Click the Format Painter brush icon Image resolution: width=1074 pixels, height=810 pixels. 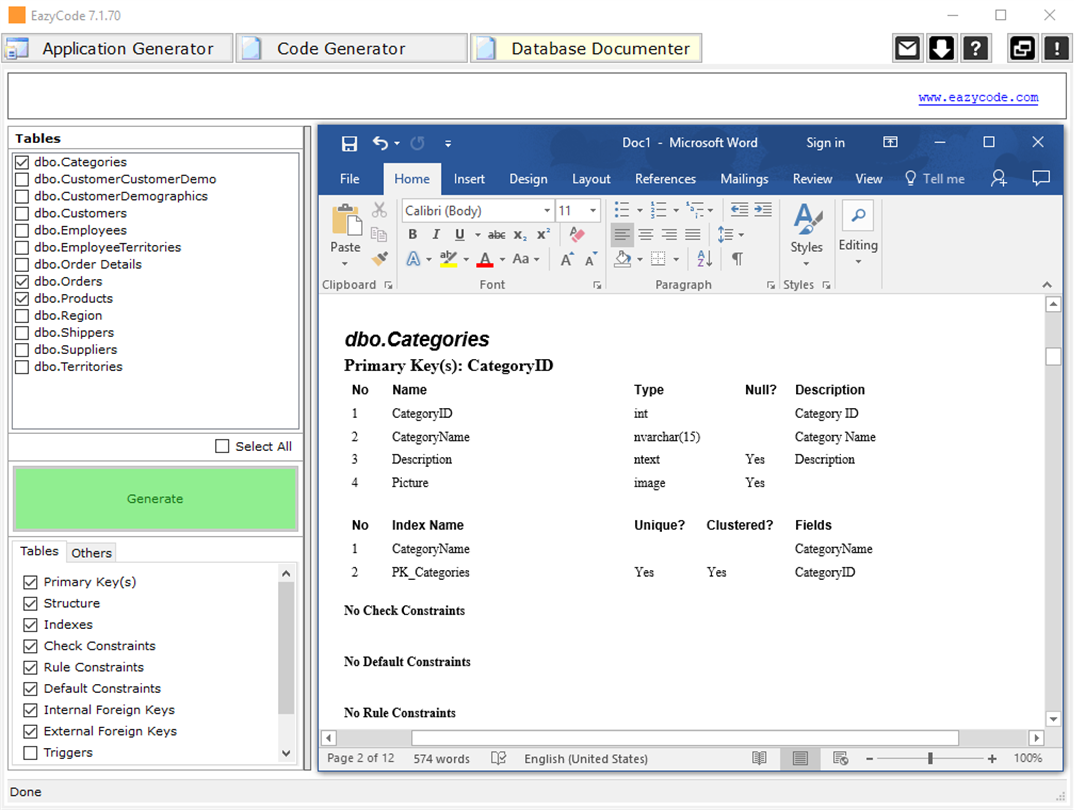[x=379, y=259]
